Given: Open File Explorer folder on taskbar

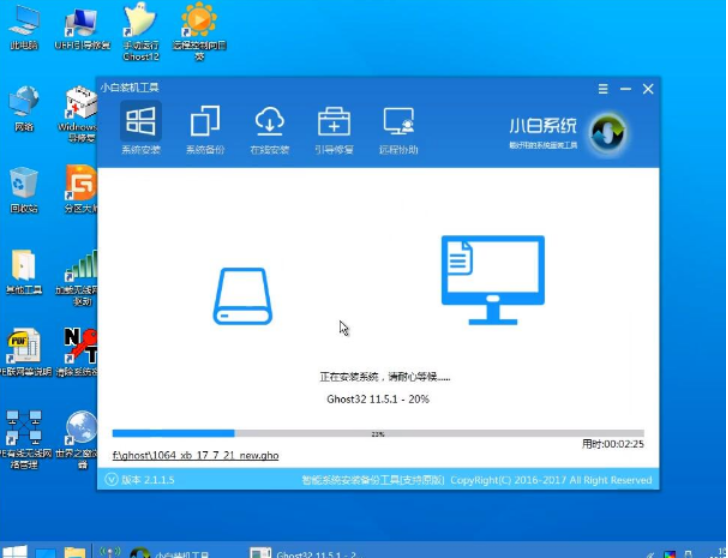Looking at the screenshot, I should pos(75,552).
